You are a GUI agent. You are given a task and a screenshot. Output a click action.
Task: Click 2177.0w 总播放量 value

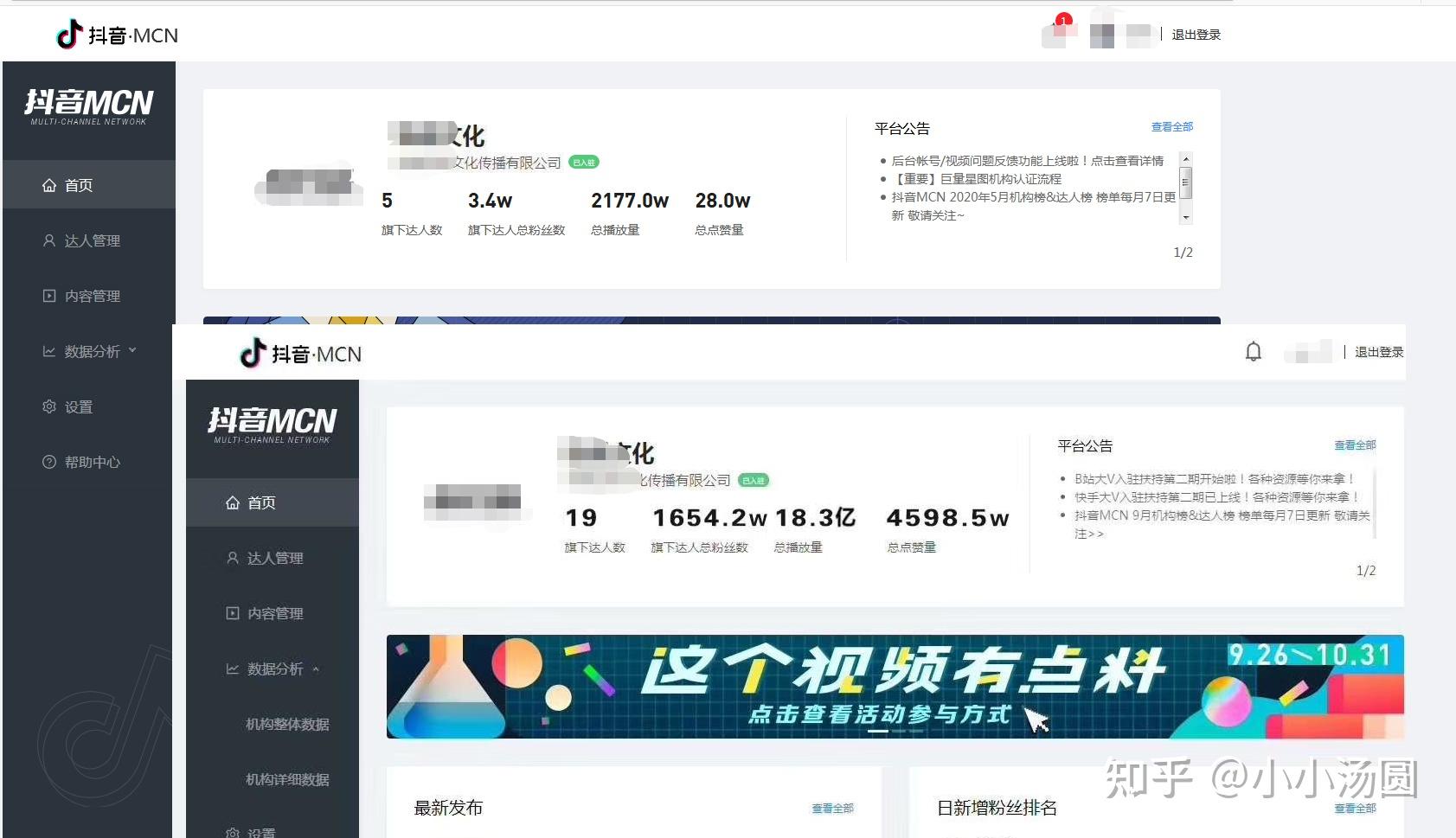click(630, 201)
